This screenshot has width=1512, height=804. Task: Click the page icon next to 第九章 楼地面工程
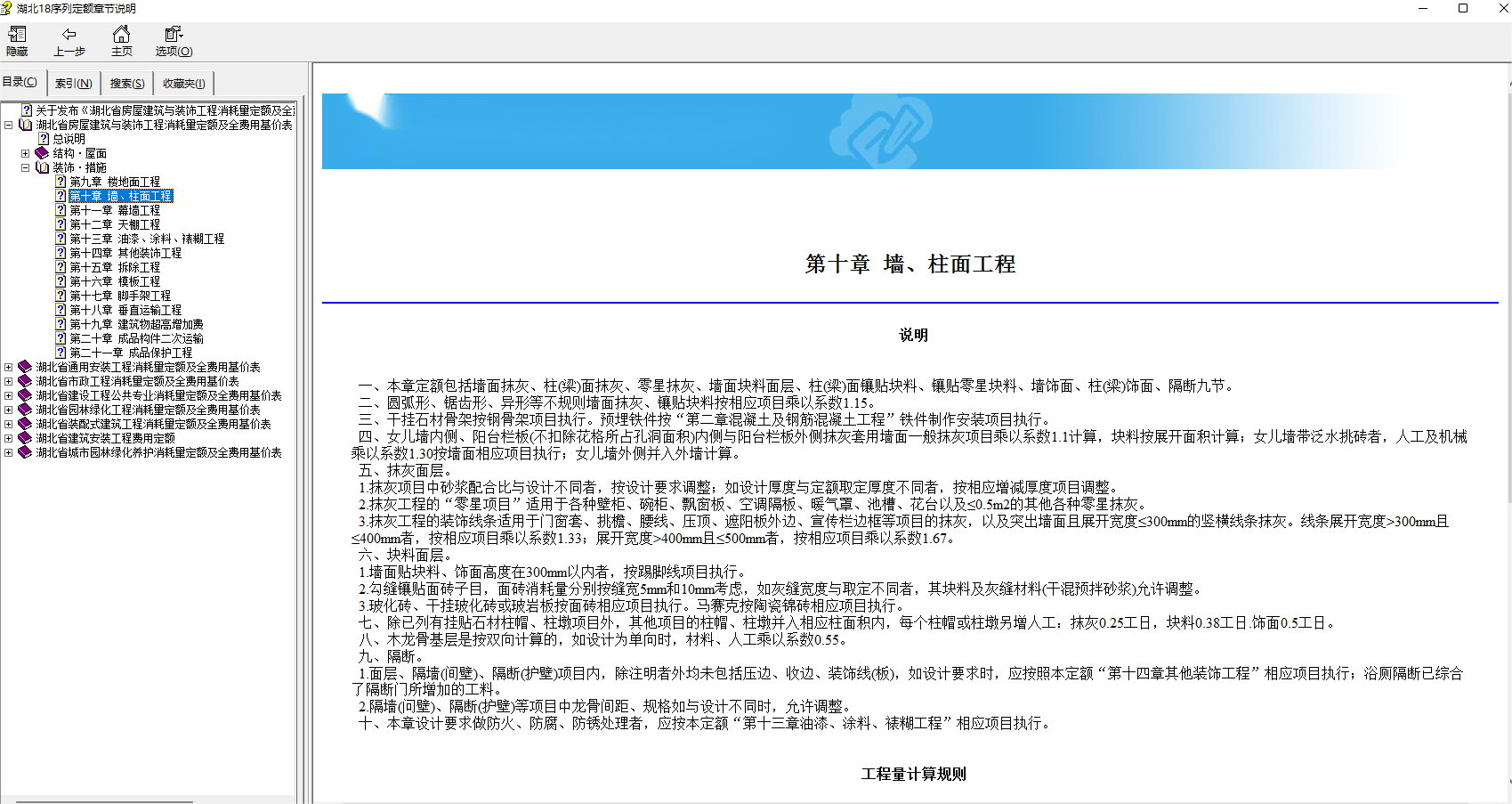click(61, 182)
